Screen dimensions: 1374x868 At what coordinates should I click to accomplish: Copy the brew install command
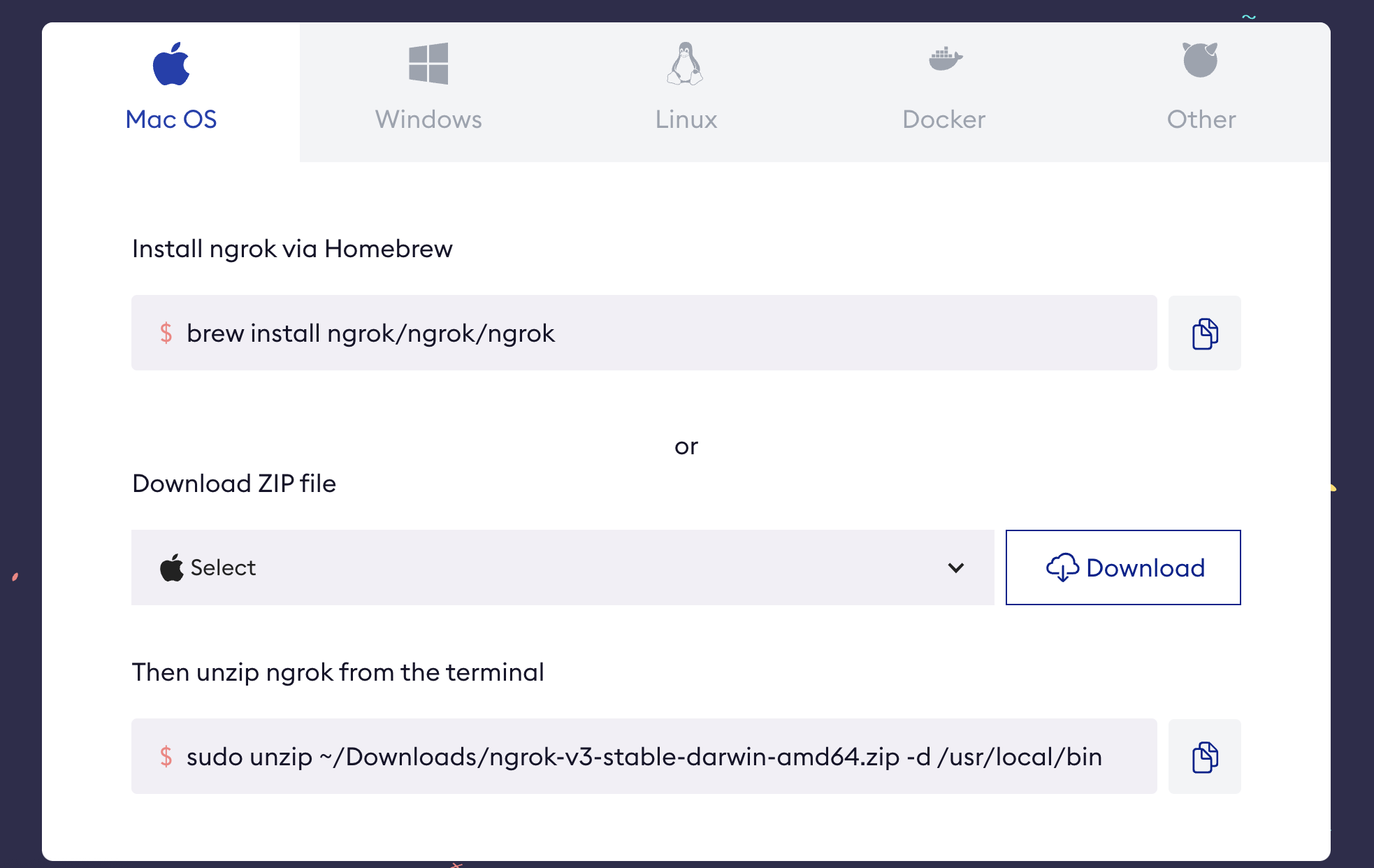coord(1204,333)
